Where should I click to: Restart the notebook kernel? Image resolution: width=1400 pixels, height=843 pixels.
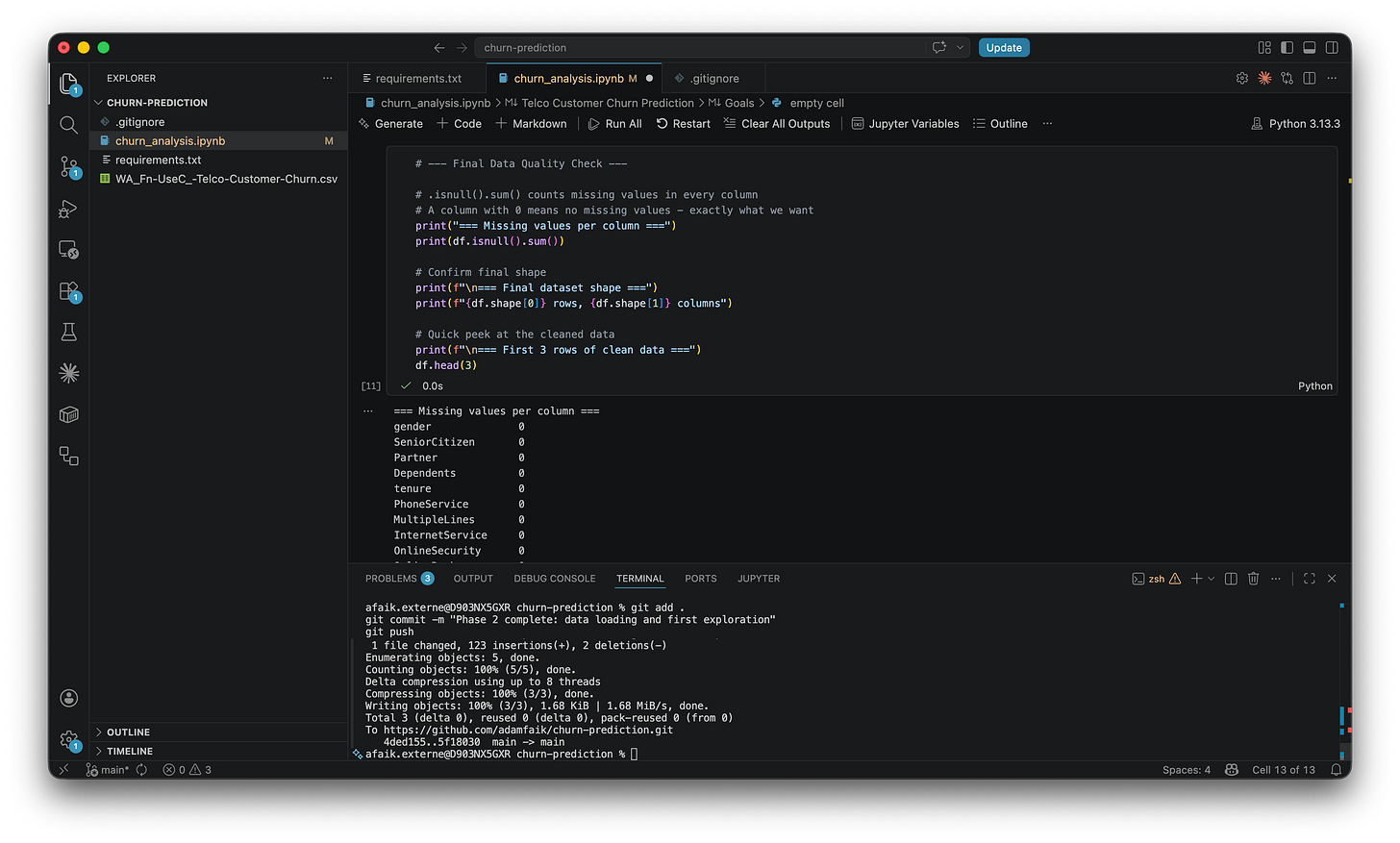(684, 123)
